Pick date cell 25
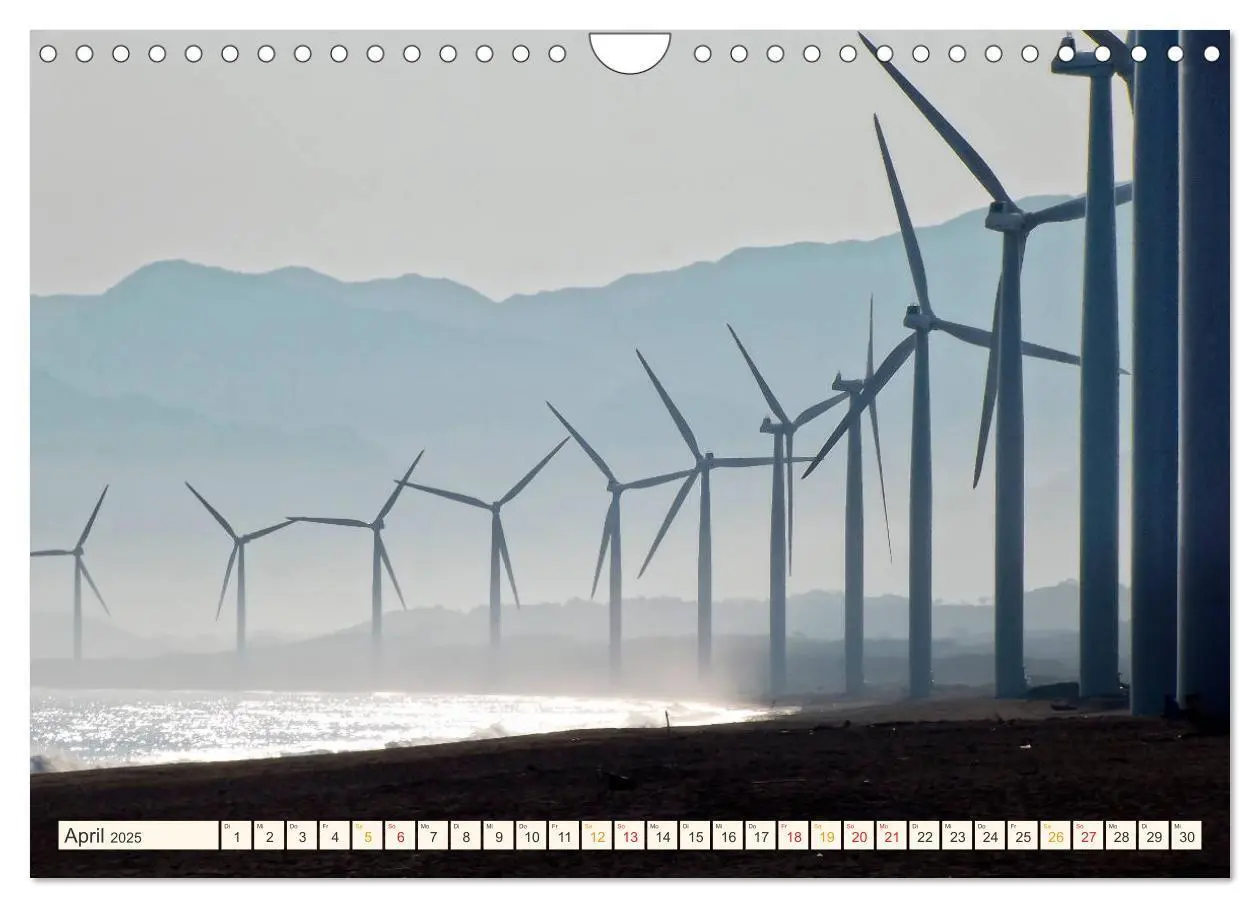 pos(1022,836)
